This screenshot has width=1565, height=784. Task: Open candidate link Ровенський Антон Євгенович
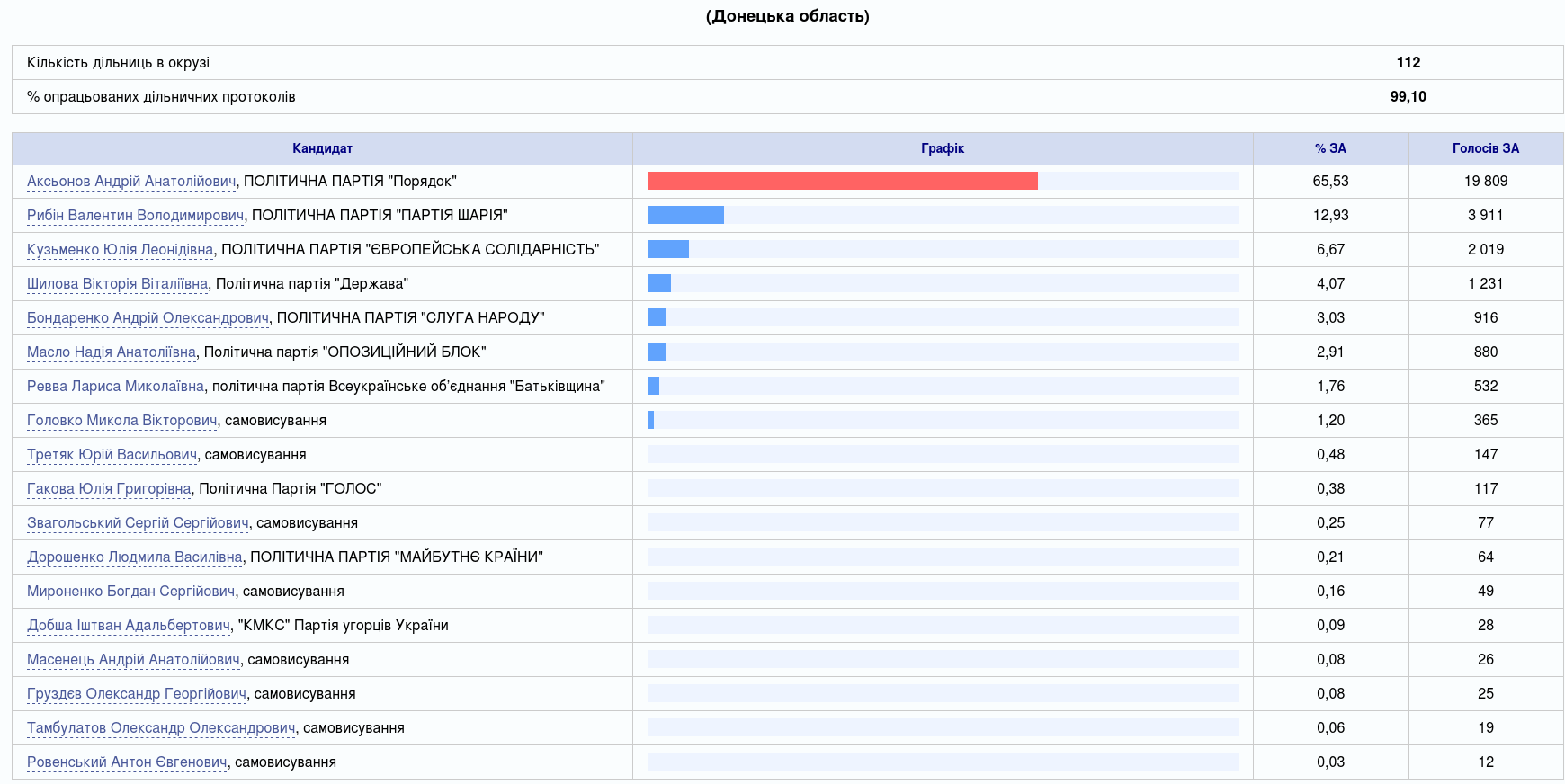click(x=127, y=762)
